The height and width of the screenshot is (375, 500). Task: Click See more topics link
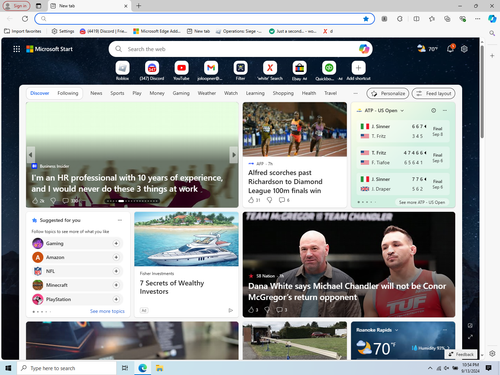pos(107,311)
